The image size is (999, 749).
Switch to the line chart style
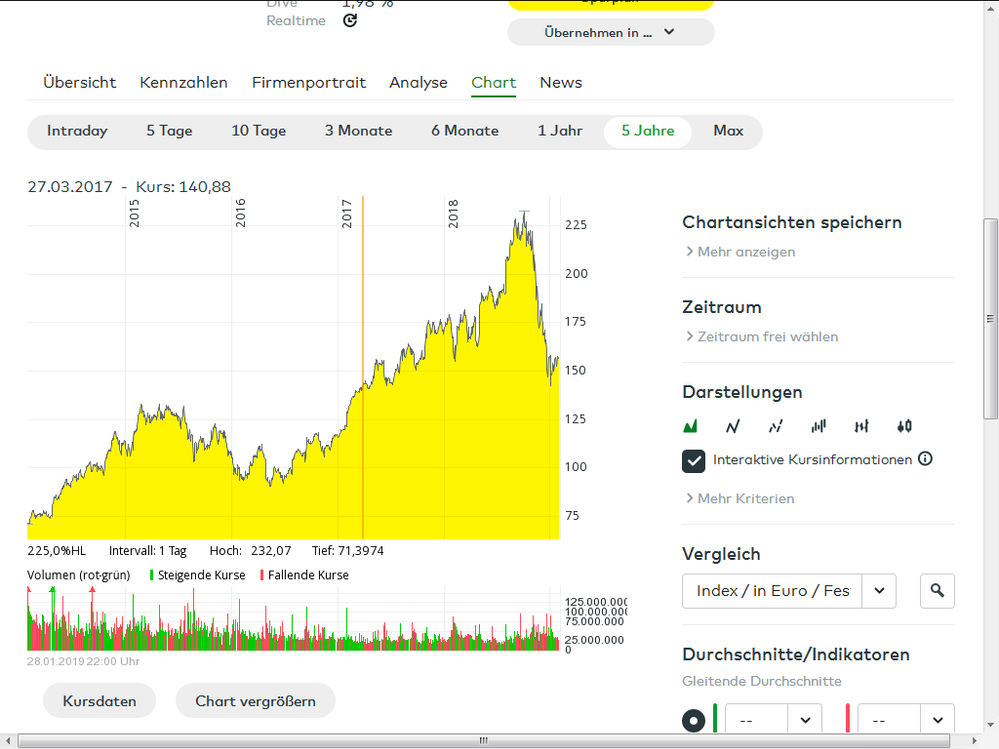pyautogui.click(x=733, y=426)
